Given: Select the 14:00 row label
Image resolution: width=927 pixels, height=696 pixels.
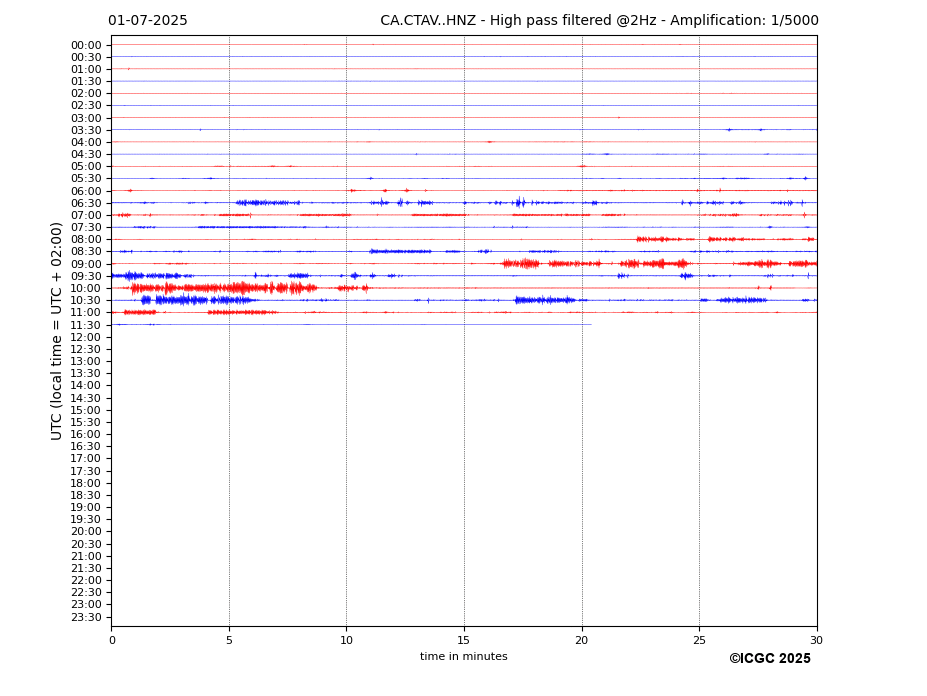Looking at the screenshot, I should click(86, 386).
